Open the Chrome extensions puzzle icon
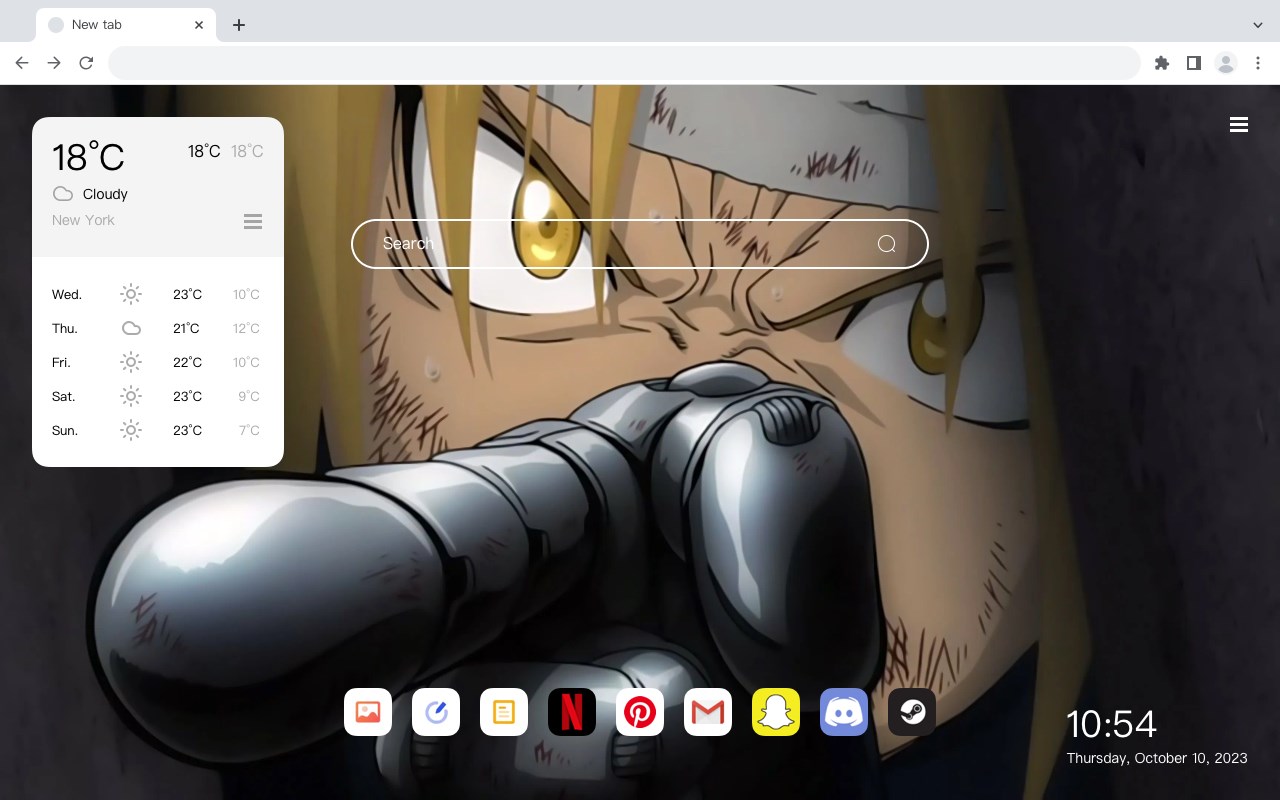The image size is (1280, 800). click(1162, 63)
